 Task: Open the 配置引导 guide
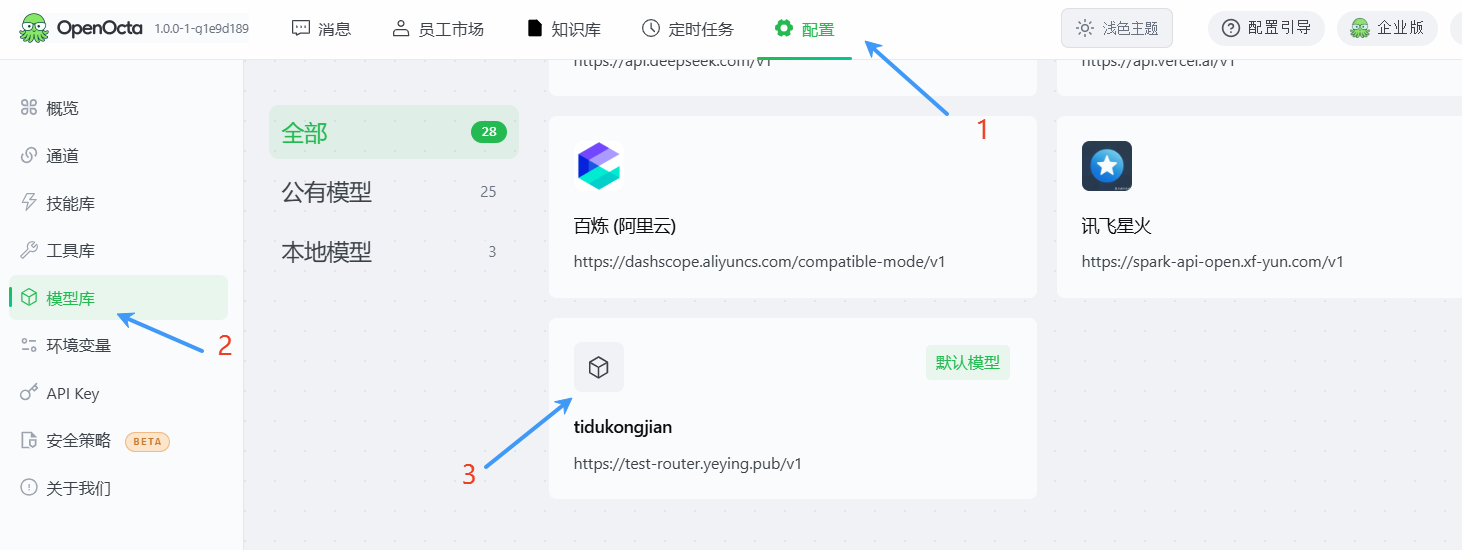(1267, 28)
